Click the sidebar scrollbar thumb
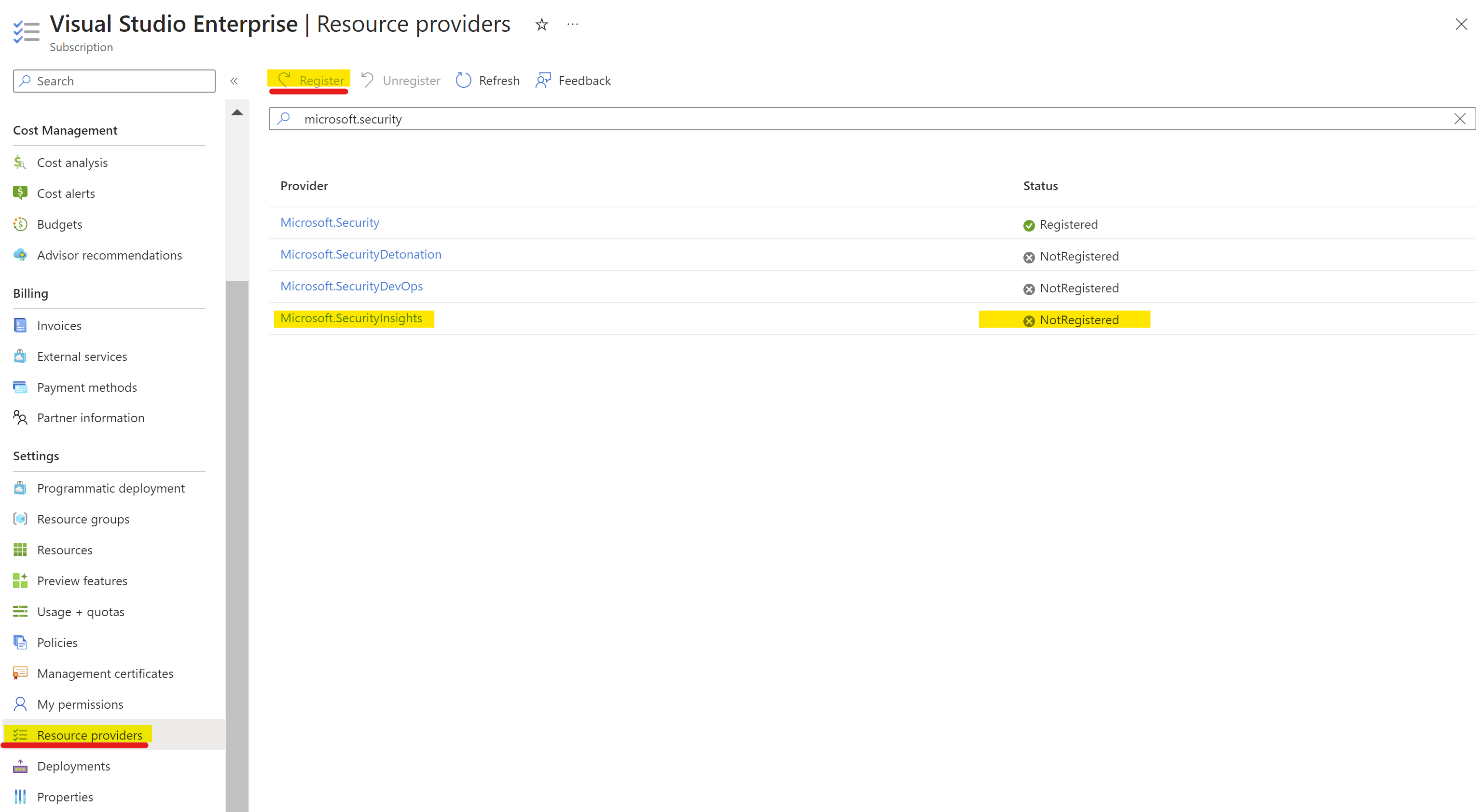The width and height of the screenshot is (1476, 812). 237,545
